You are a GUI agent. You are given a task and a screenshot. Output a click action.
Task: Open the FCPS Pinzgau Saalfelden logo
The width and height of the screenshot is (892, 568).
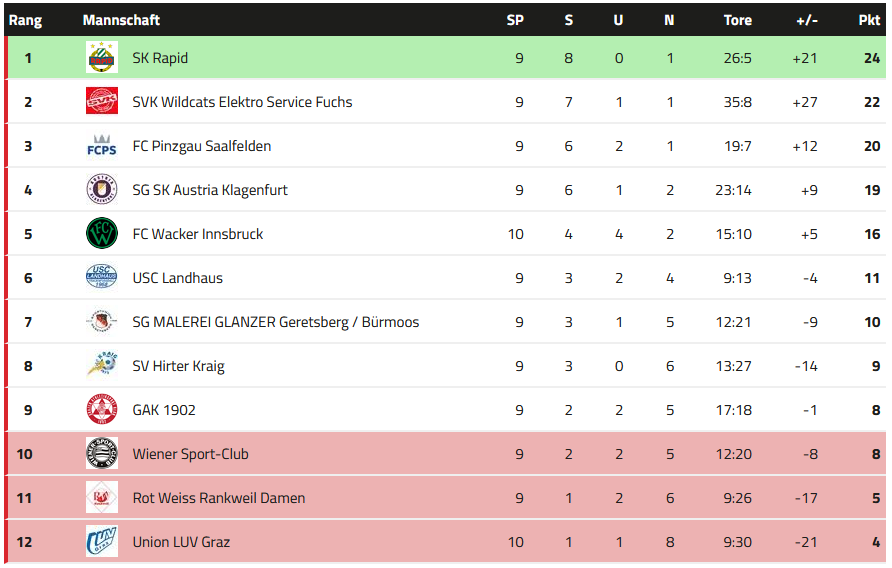click(102, 146)
